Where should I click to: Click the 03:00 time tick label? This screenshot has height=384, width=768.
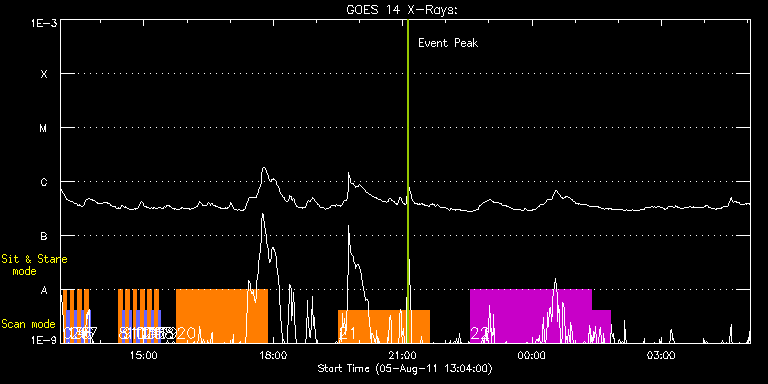[661, 355]
